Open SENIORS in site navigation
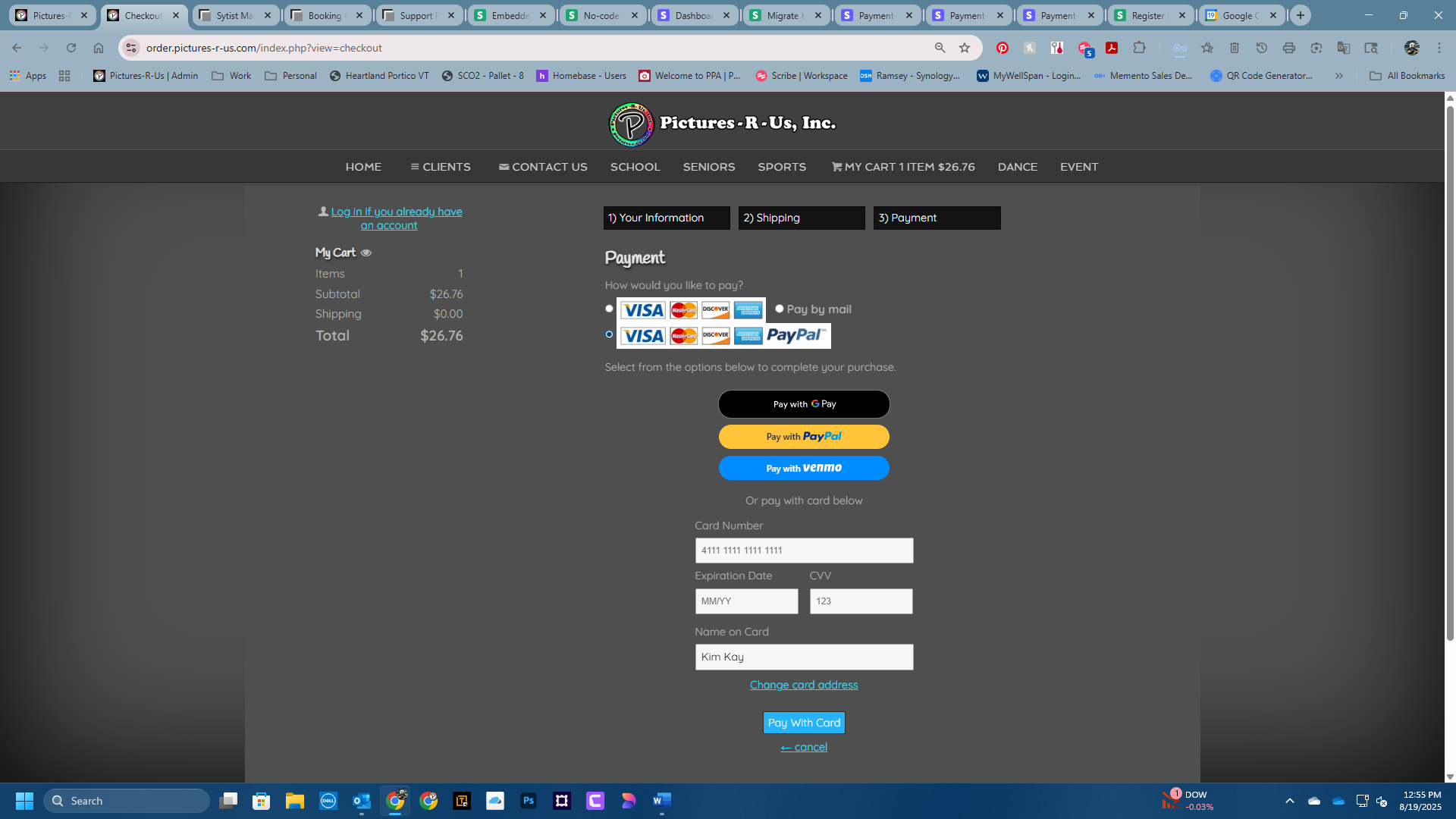 (709, 167)
